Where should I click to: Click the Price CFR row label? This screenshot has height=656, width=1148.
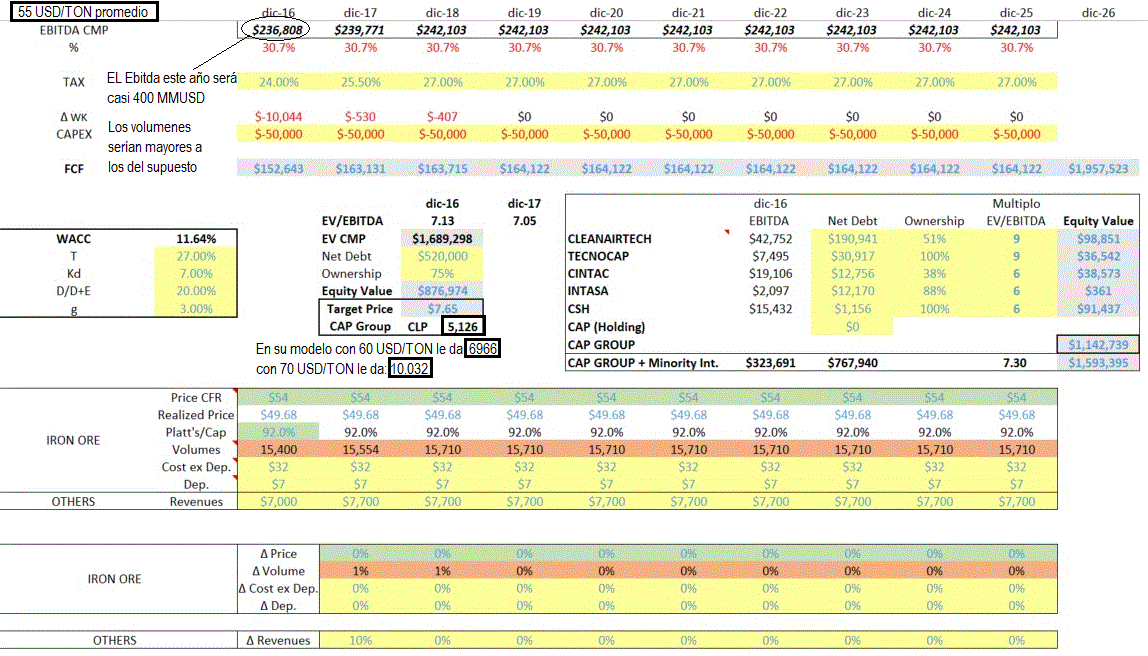click(x=196, y=398)
